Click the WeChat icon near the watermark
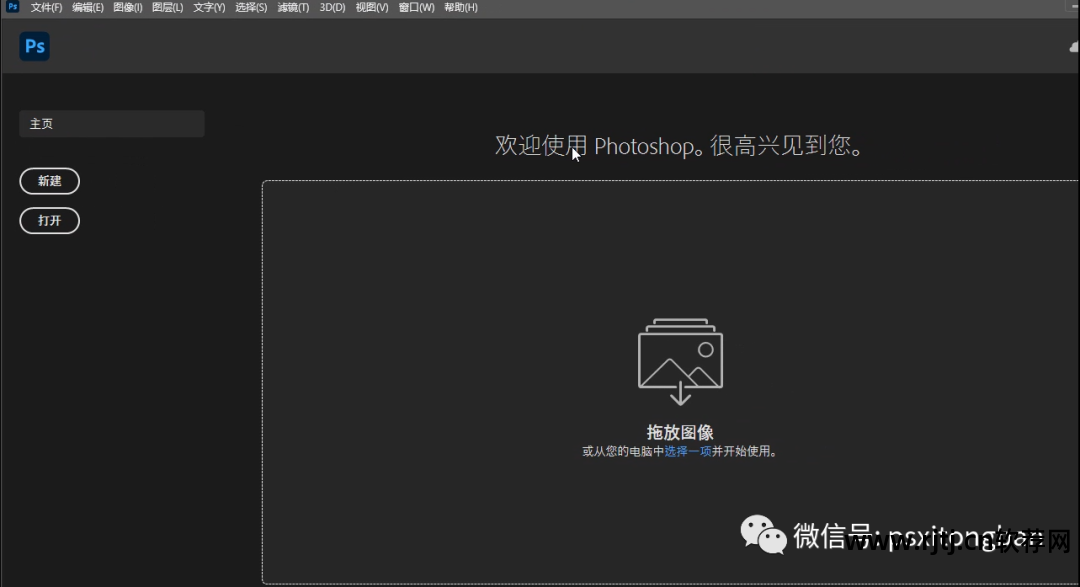 coord(762,536)
